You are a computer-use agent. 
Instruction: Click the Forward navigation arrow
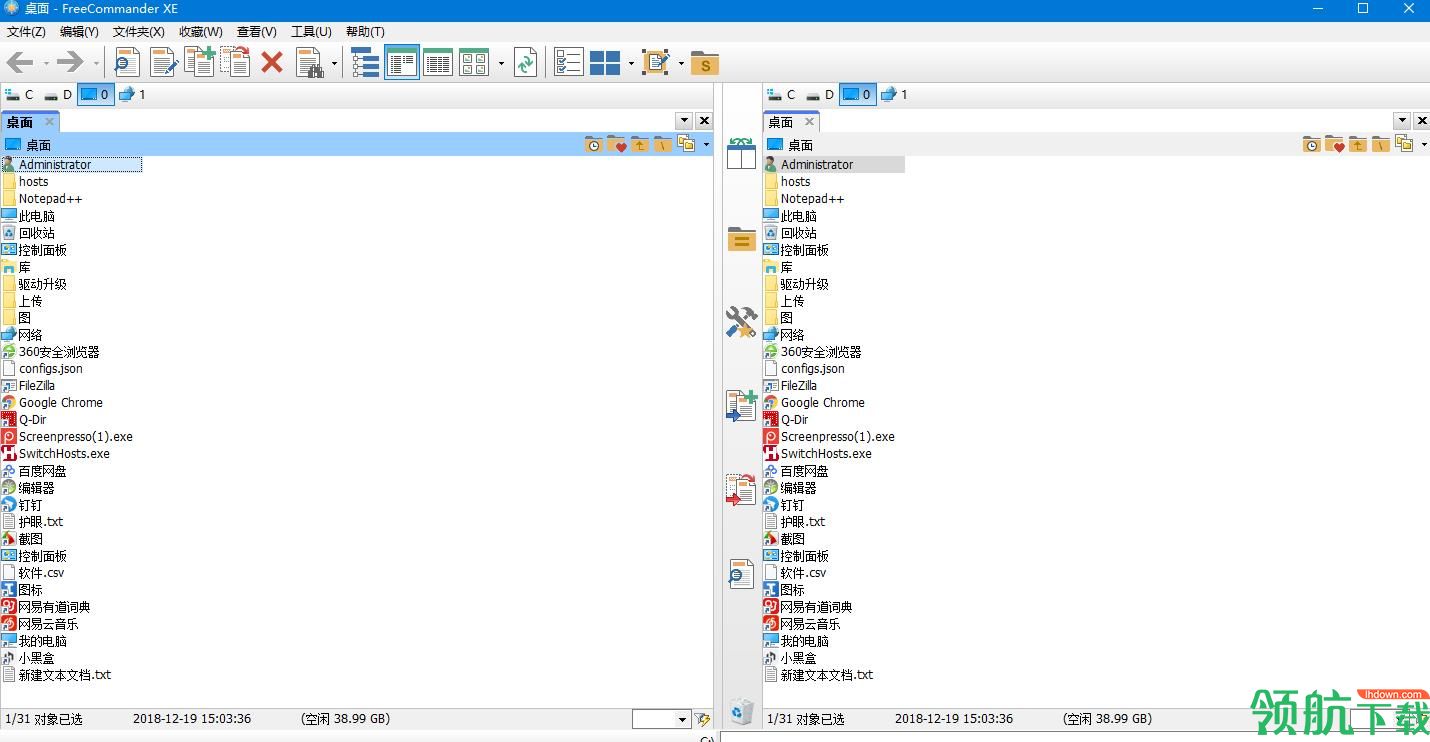click(x=70, y=63)
